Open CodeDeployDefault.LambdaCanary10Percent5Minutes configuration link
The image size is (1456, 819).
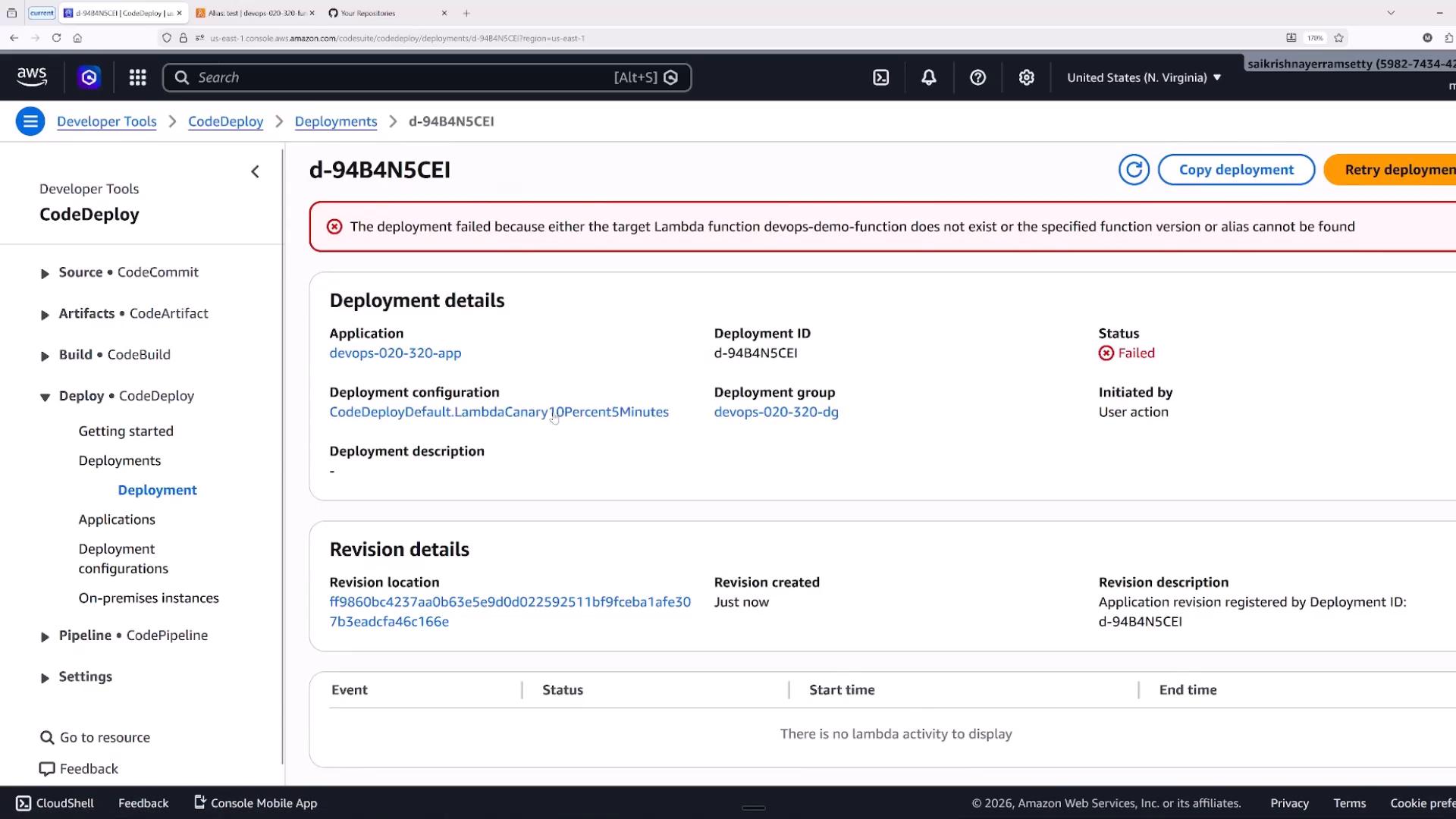coord(499,412)
